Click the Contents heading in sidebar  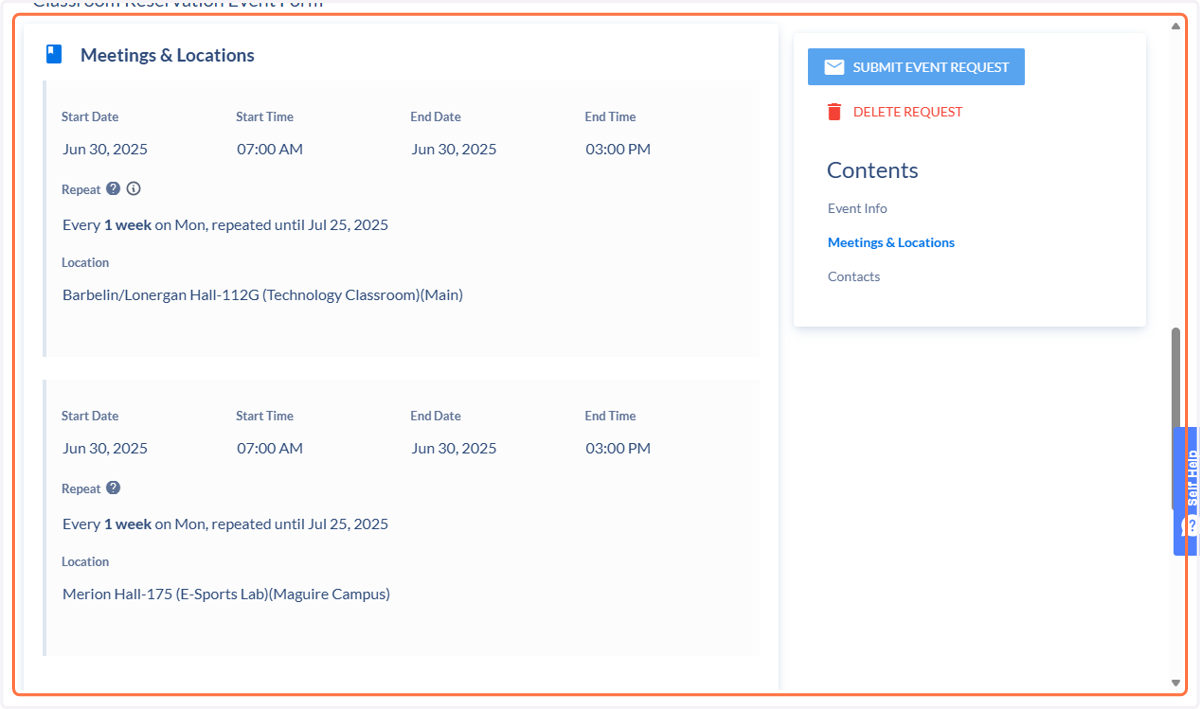pyautogui.click(x=872, y=170)
